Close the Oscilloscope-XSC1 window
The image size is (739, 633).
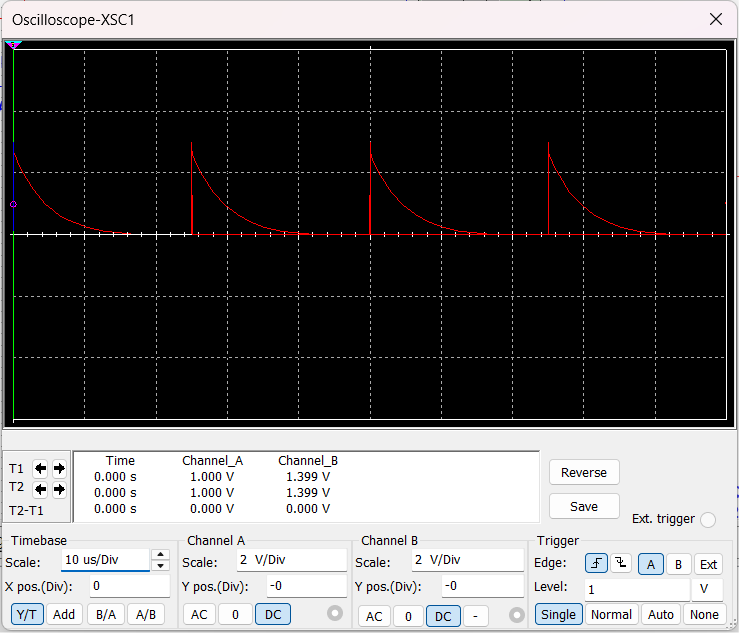point(716,19)
